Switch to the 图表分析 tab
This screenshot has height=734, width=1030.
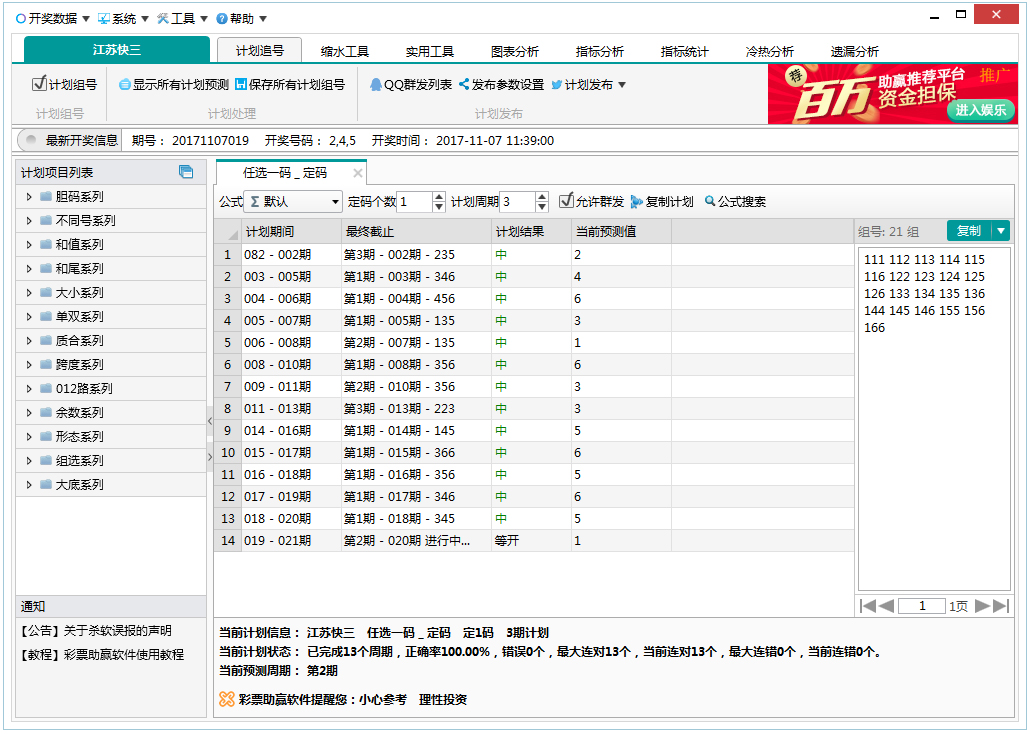[514, 51]
